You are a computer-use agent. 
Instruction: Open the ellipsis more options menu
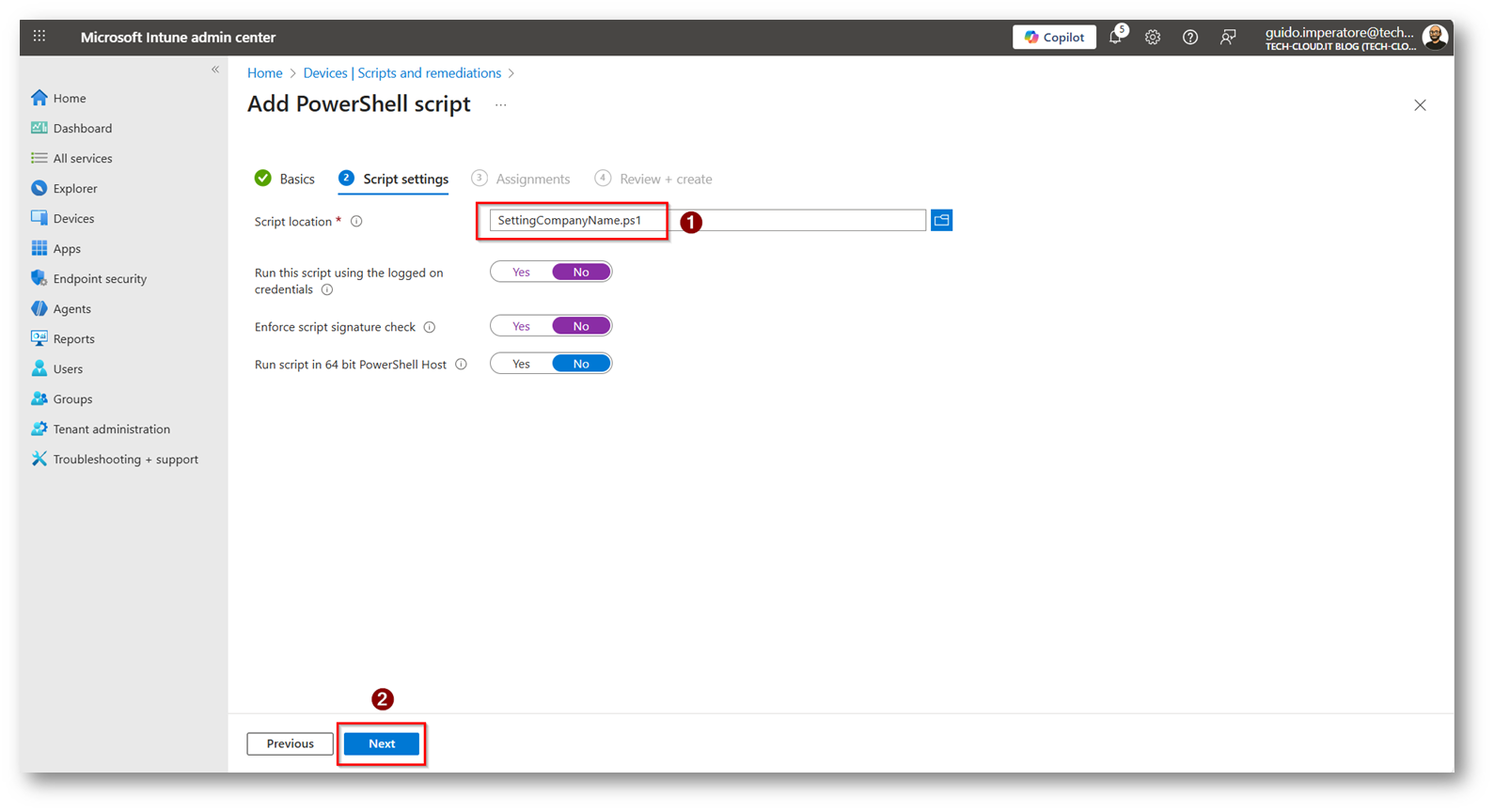[x=501, y=105]
